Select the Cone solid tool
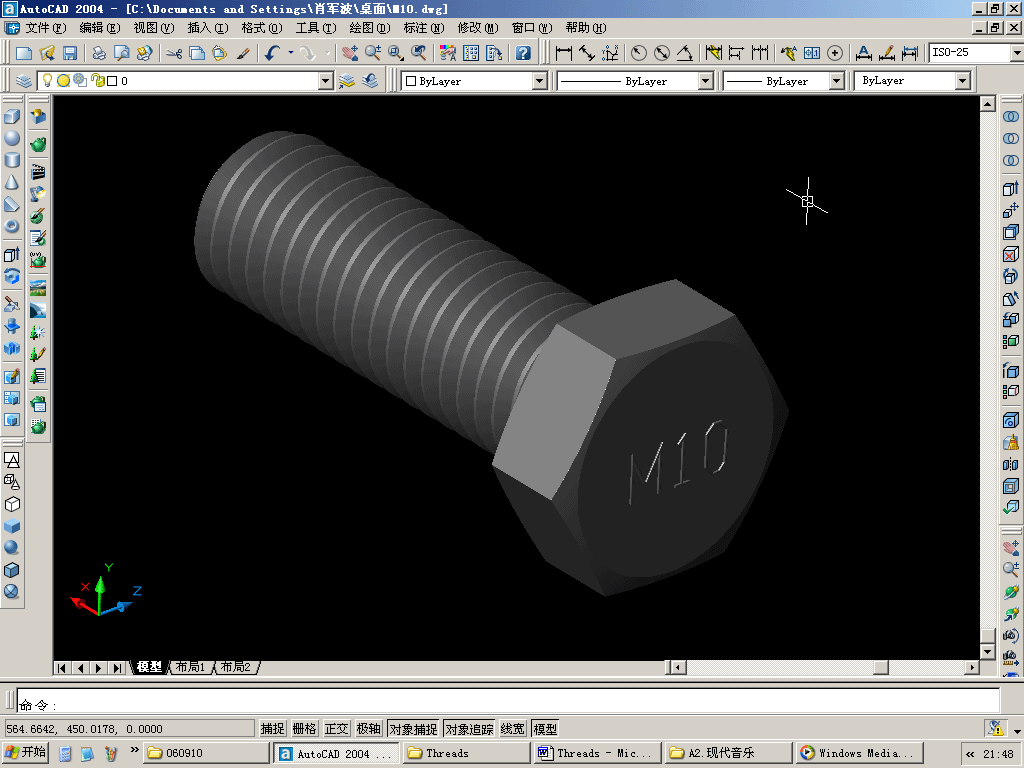Image resolution: width=1024 pixels, height=768 pixels. click(x=12, y=182)
